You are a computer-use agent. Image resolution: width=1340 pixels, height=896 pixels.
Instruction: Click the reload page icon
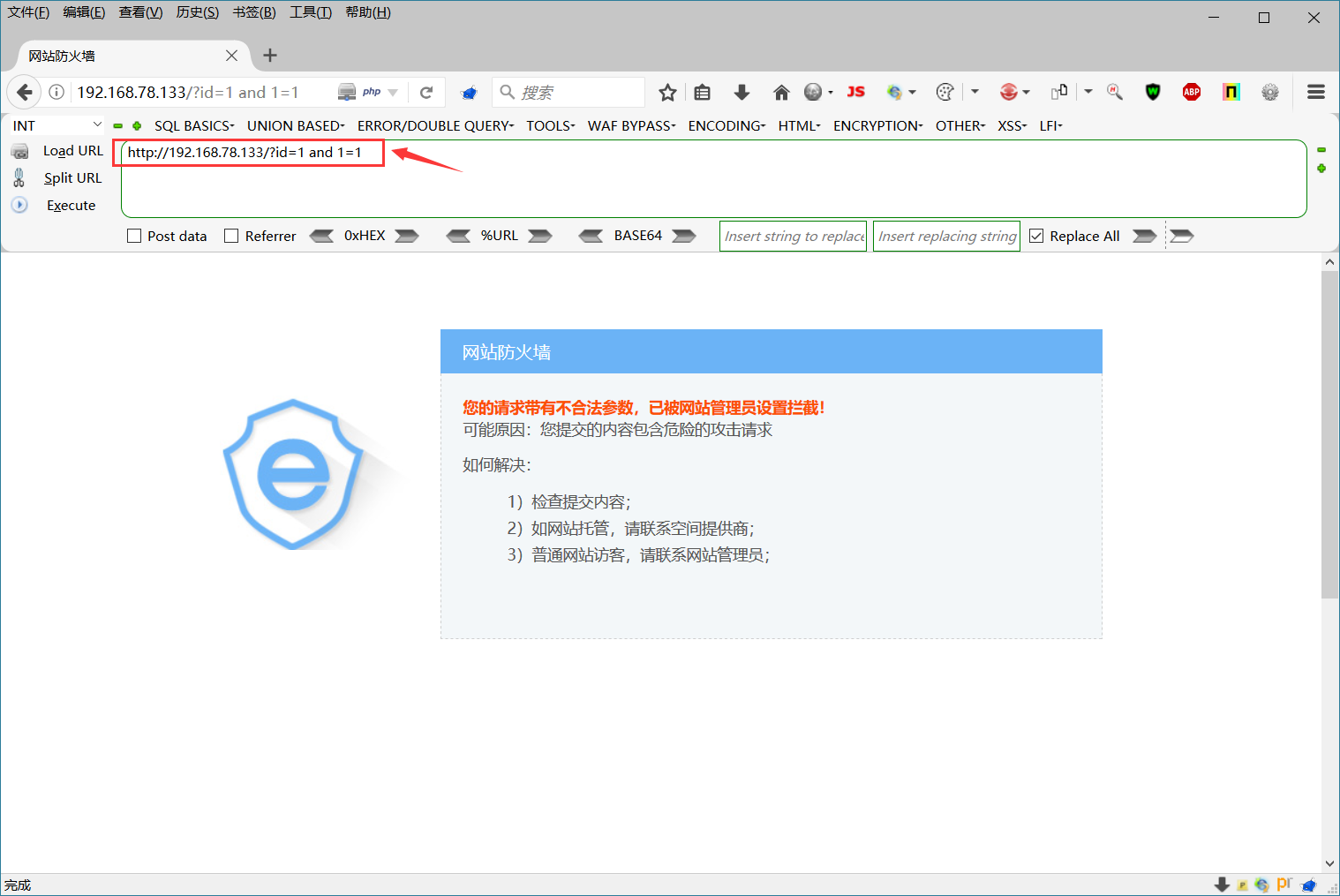tap(426, 92)
